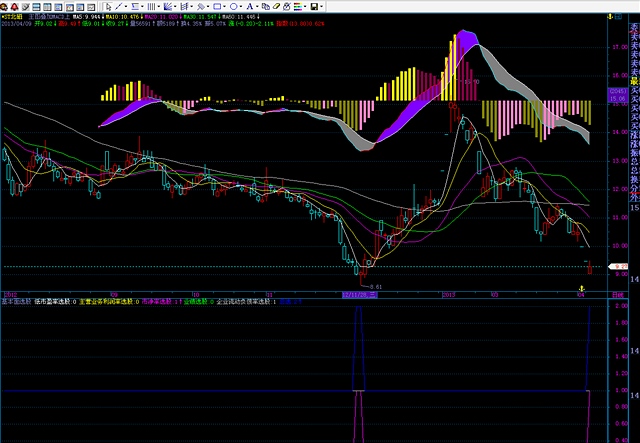Click the 9.27 current price tag
Viewport: 640px width, 443px height.
[619, 267]
